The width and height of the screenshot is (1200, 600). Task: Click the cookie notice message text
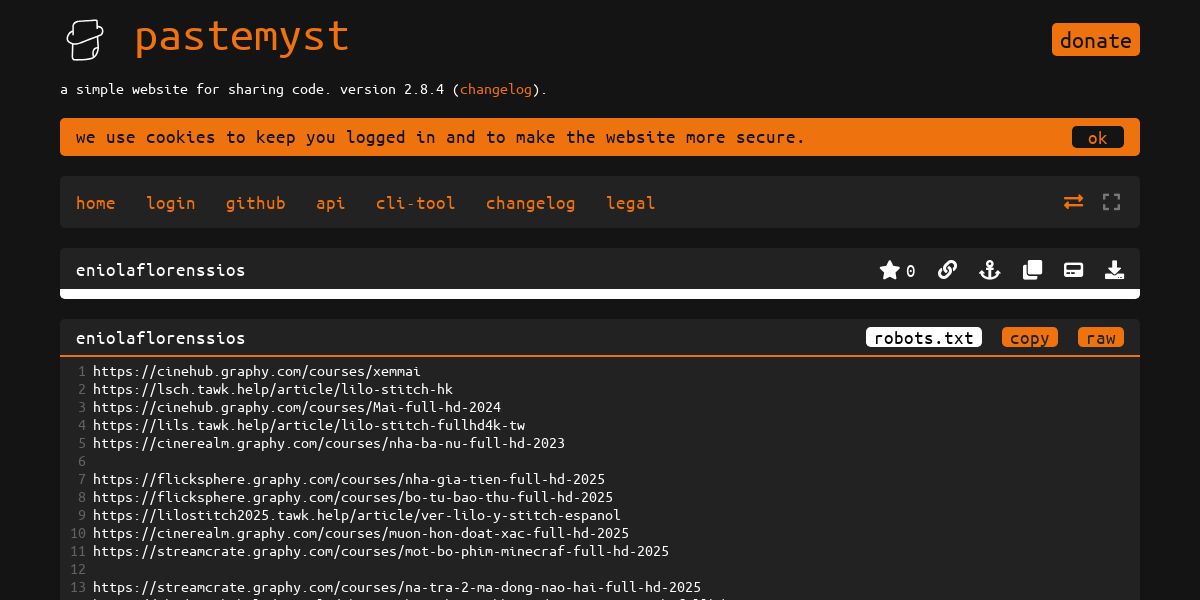440,137
